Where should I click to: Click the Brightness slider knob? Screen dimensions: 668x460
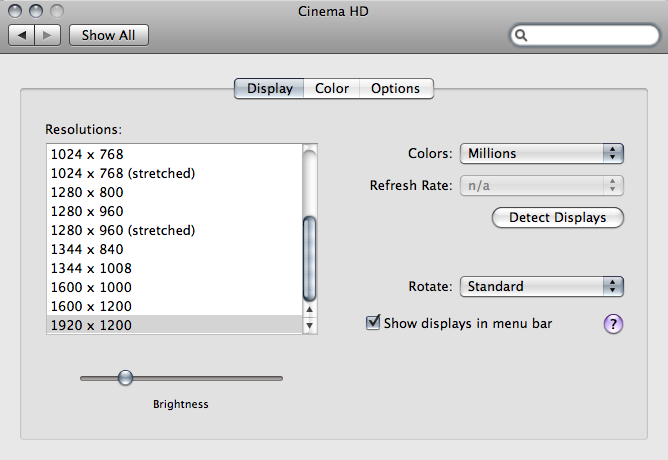point(125,378)
